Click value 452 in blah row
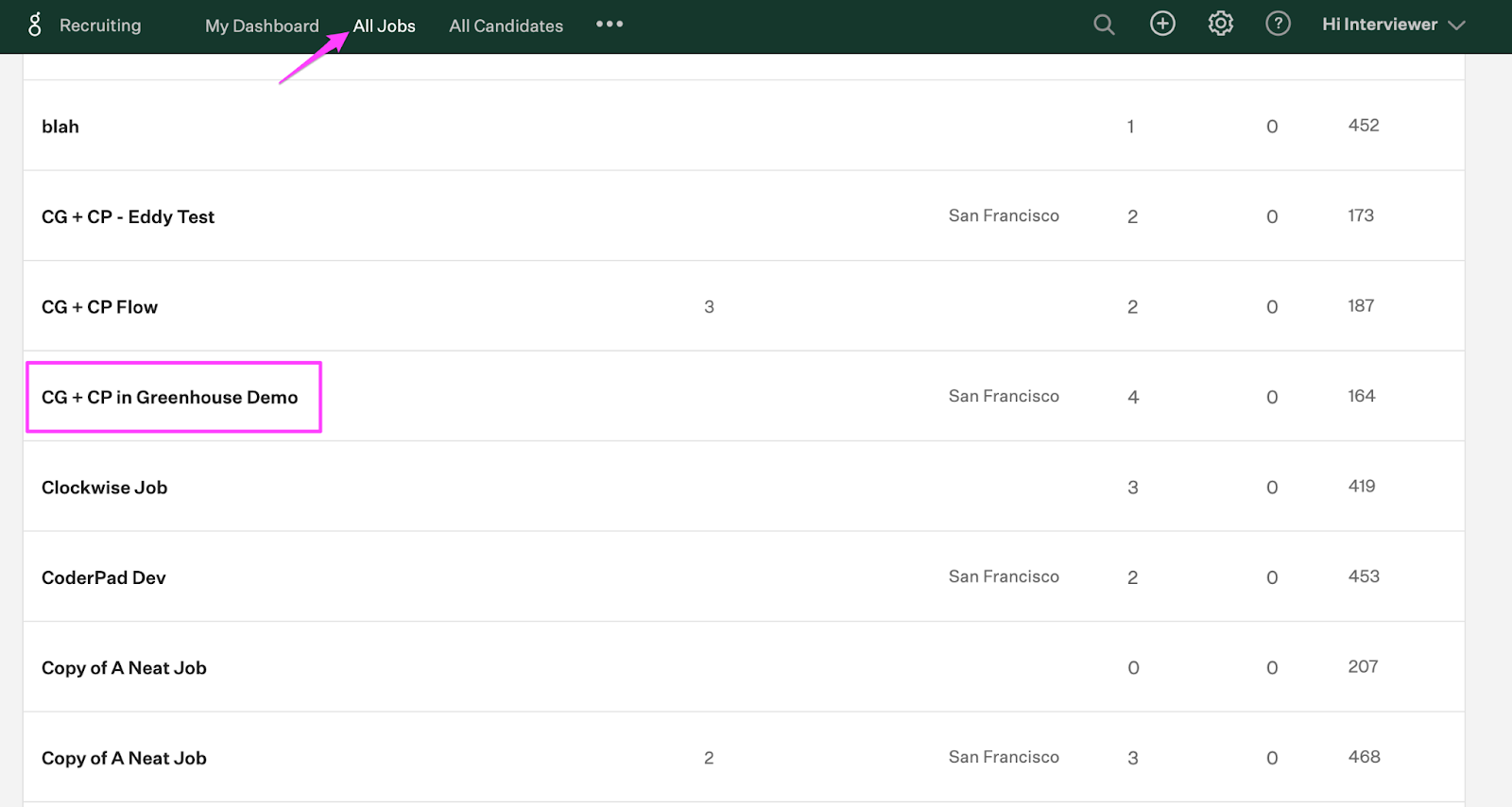 [1364, 125]
